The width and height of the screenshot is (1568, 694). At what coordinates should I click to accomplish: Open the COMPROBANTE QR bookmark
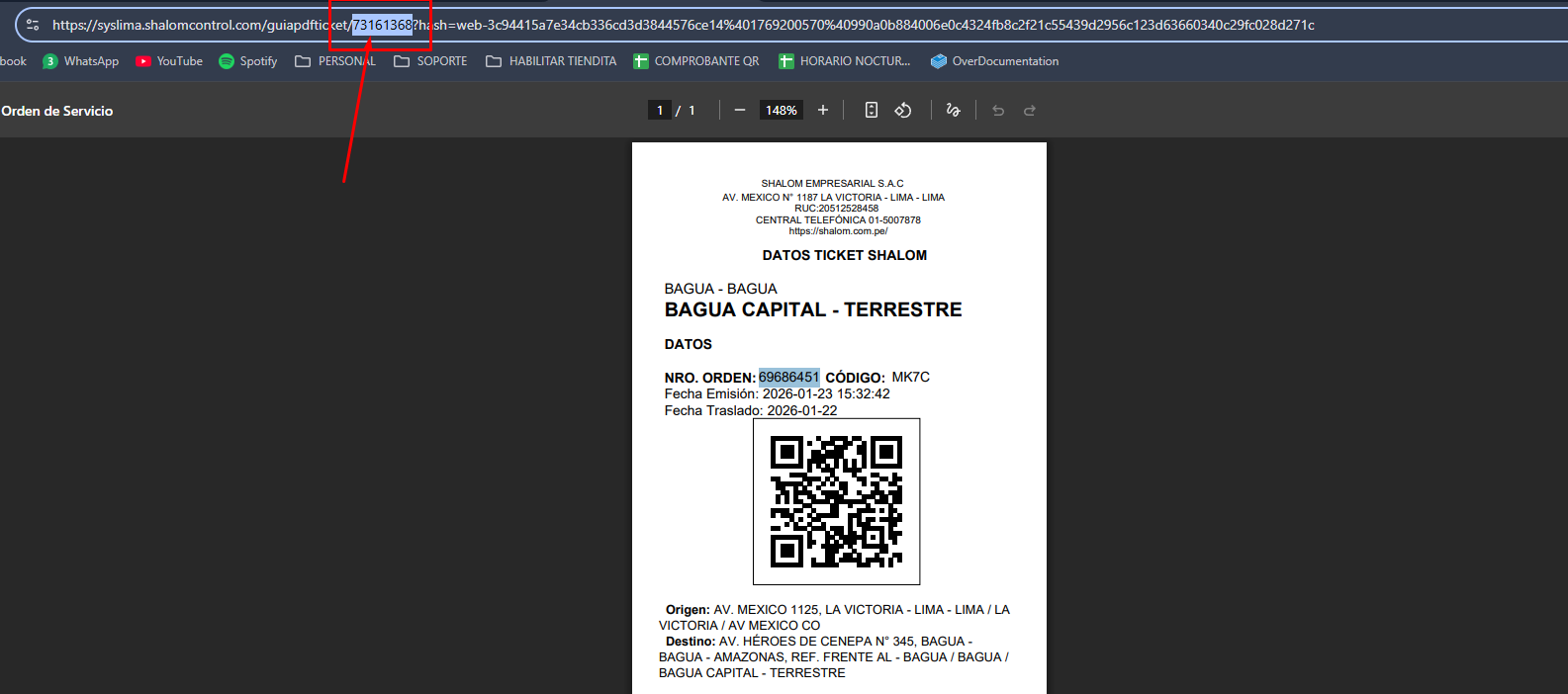pos(696,61)
